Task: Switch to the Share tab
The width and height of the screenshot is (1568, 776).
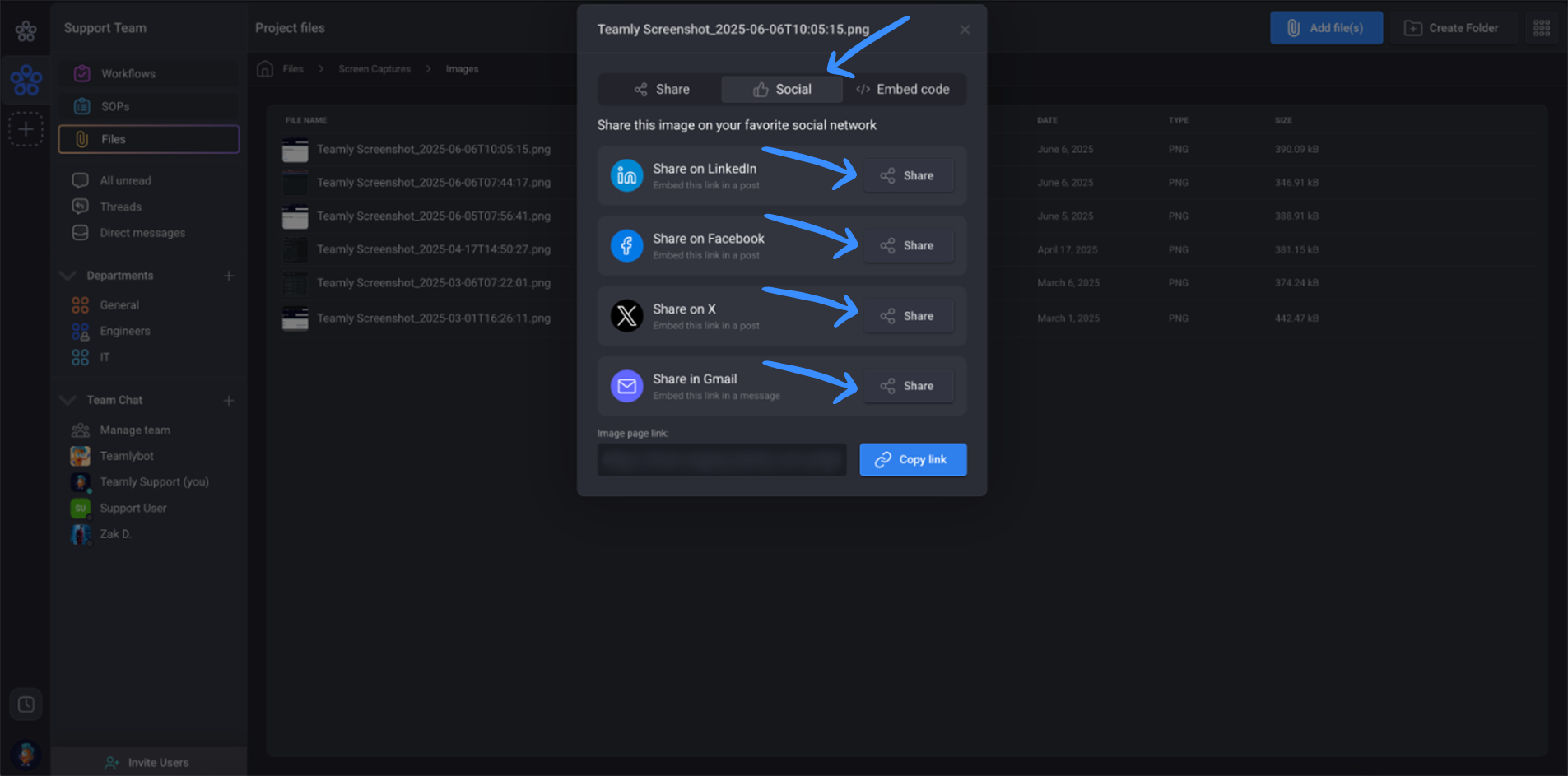Action: point(661,90)
